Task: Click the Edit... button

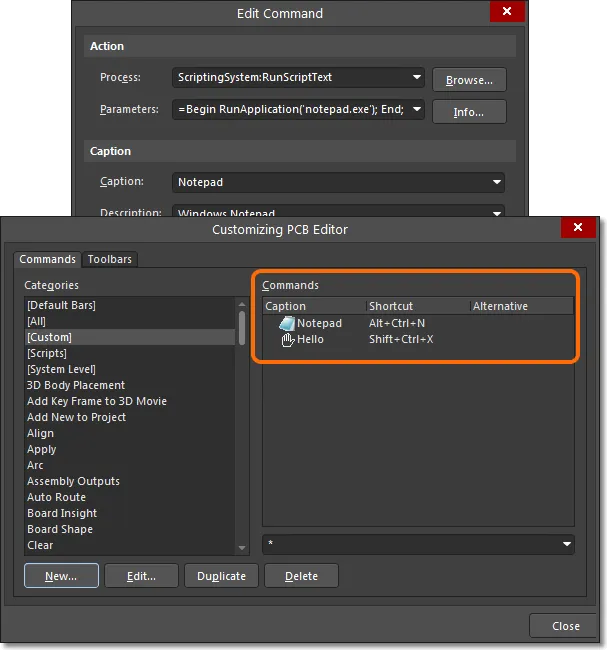Action: 141,576
